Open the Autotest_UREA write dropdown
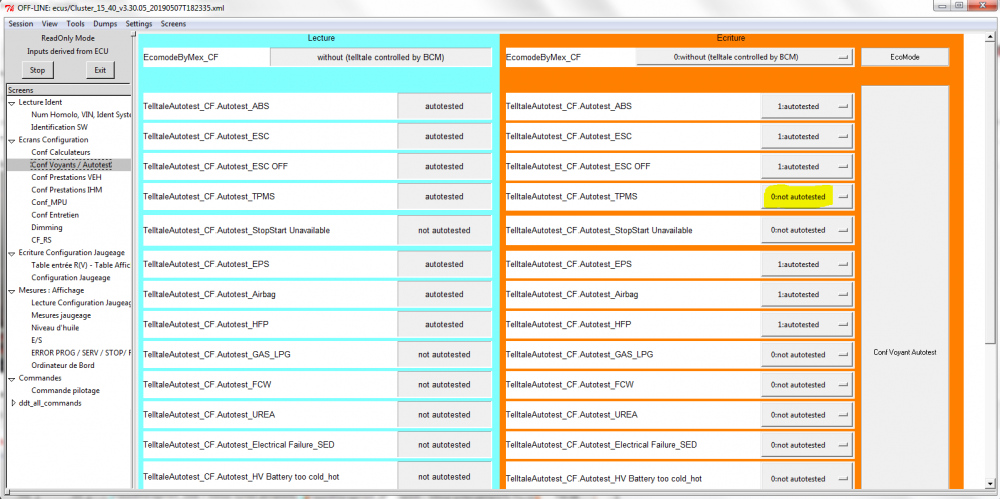1000x499 pixels. click(x=807, y=415)
